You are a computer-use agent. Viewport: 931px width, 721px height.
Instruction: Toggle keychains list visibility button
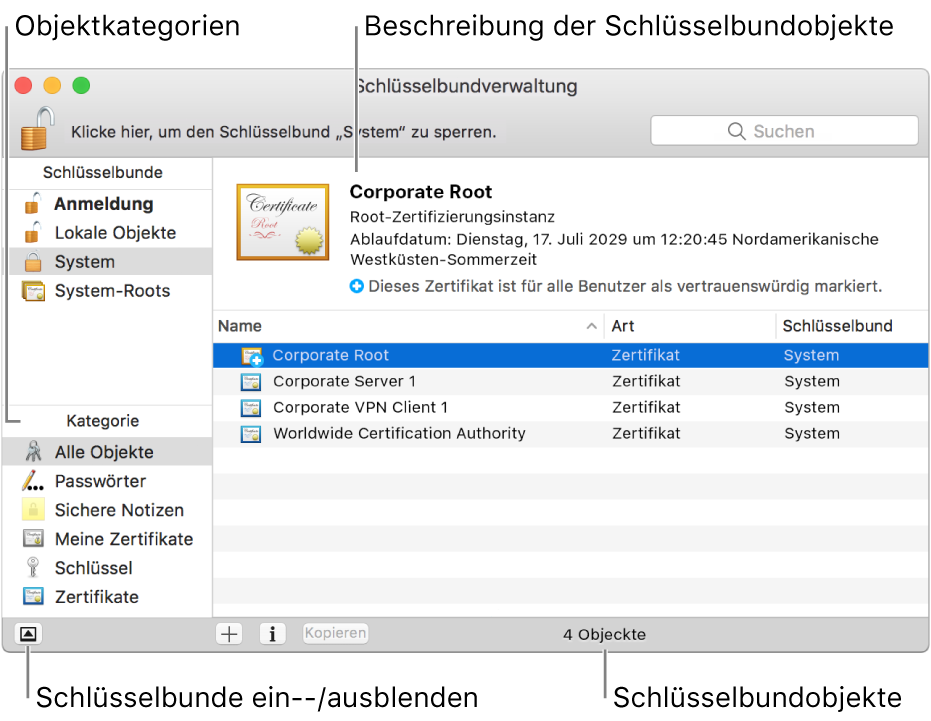tap(28, 634)
